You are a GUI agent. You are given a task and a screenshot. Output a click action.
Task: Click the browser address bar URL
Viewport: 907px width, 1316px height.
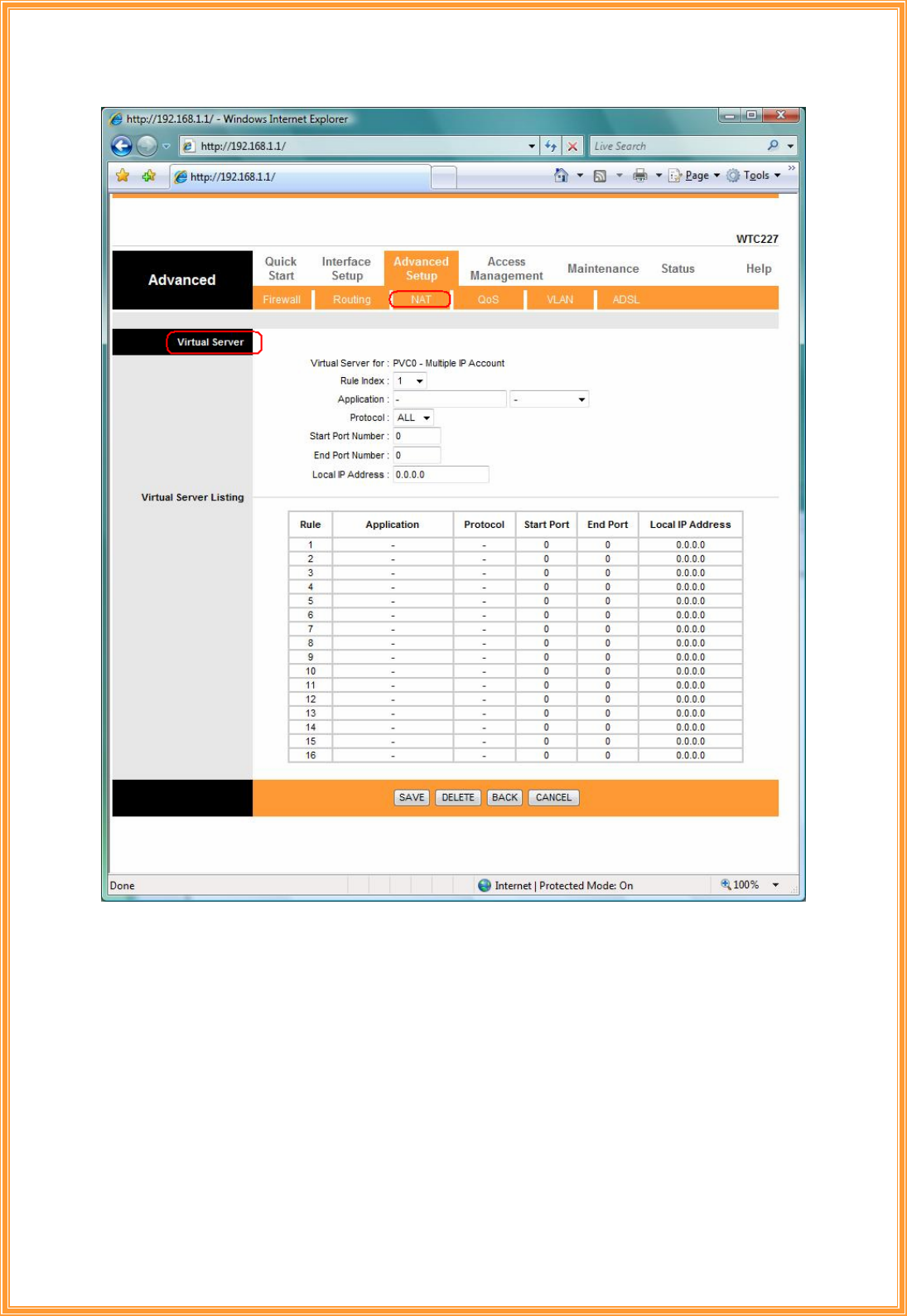click(x=243, y=146)
